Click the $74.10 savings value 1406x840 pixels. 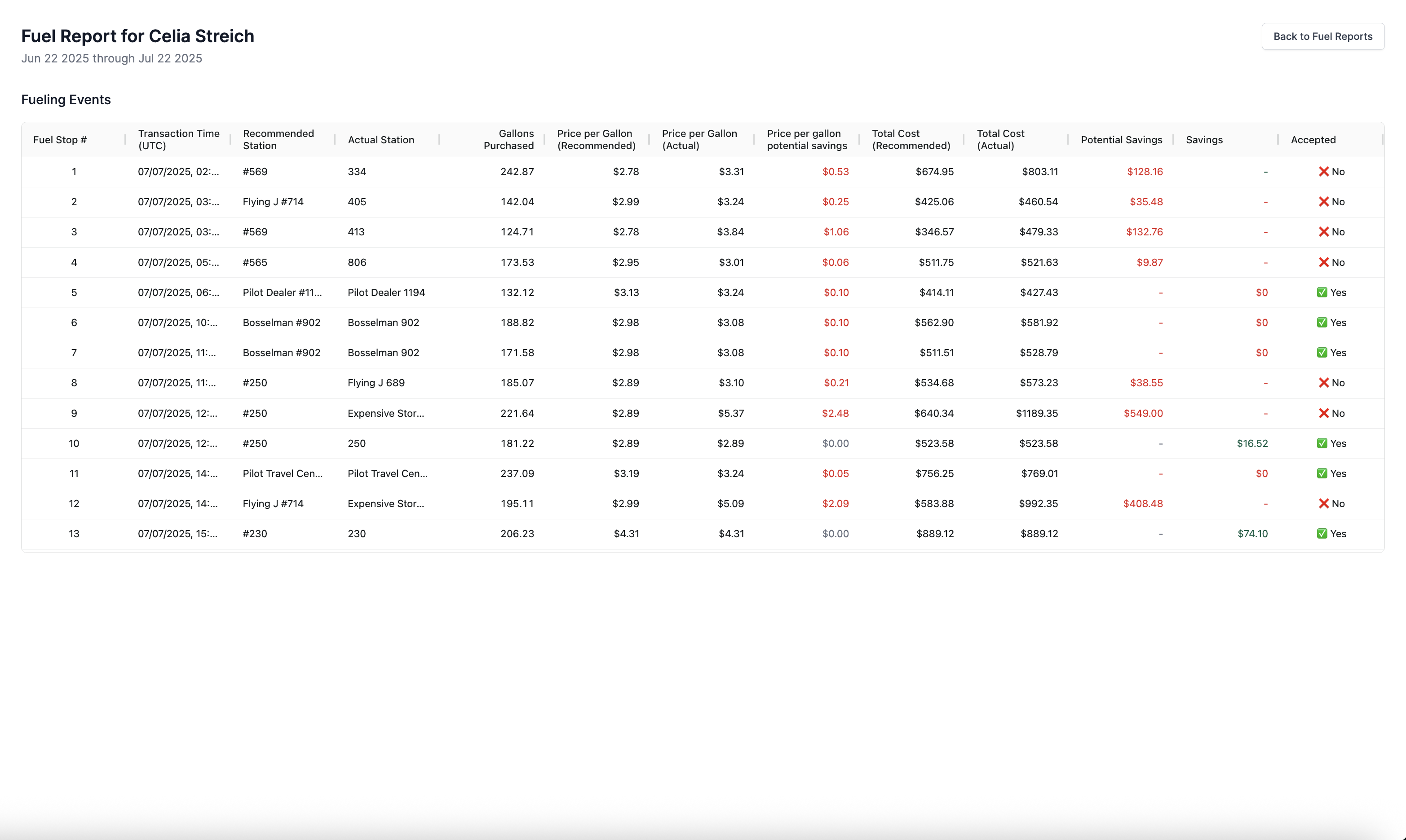(x=1253, y=533)
